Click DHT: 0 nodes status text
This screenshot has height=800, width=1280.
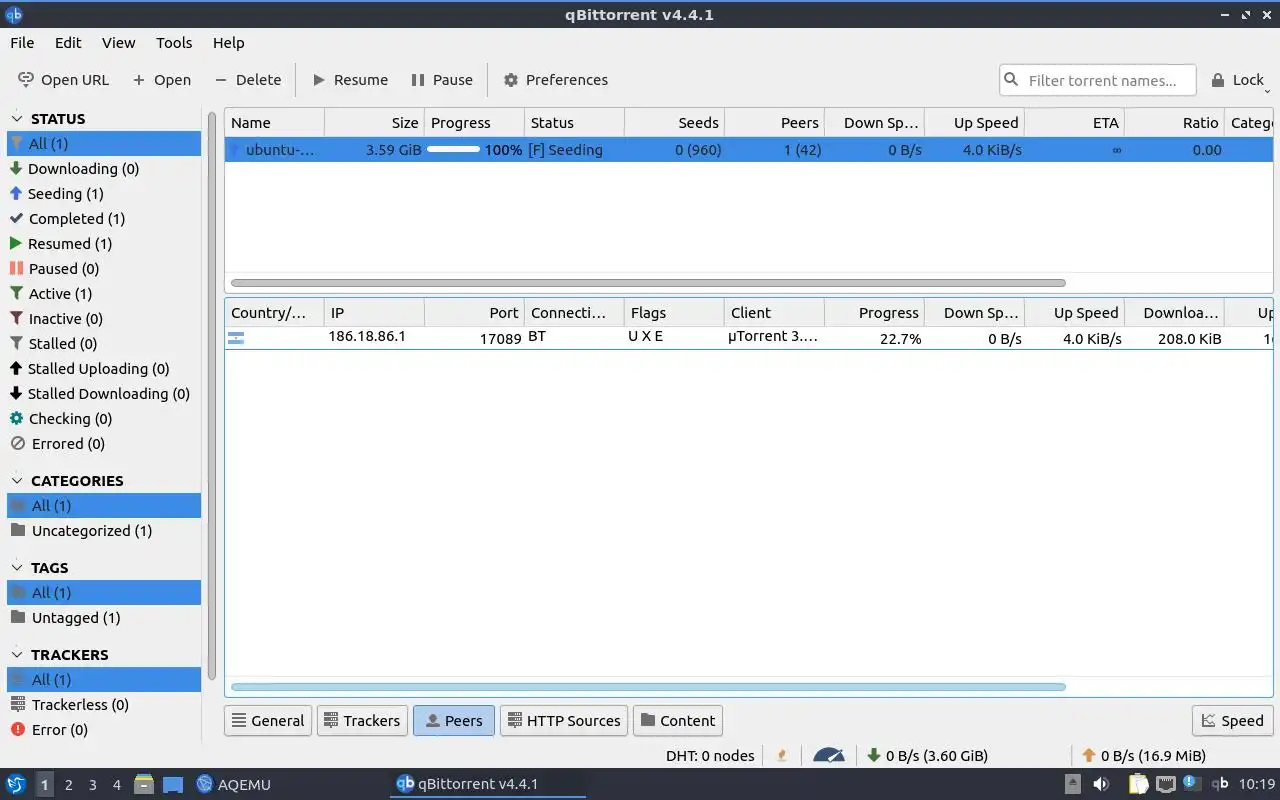[710, 756]
